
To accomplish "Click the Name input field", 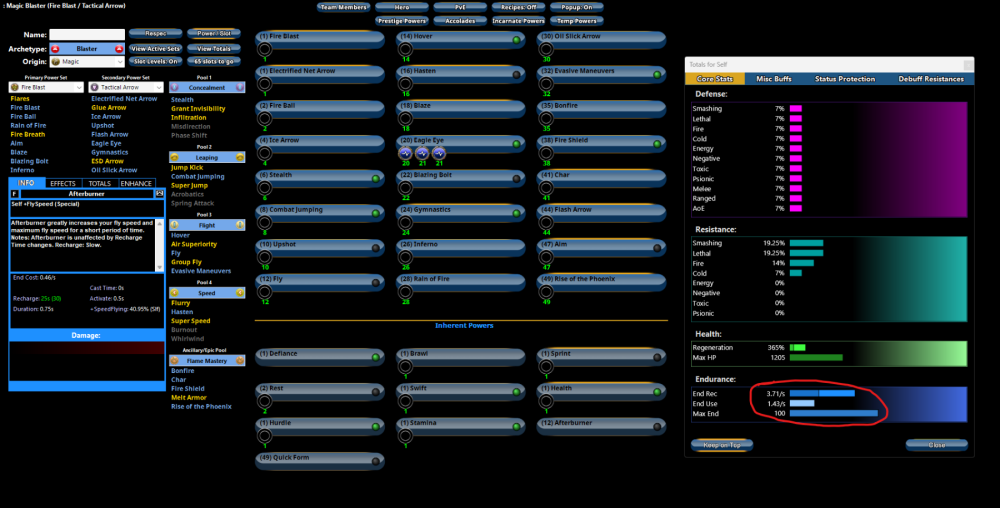I will [x=87, y=34].
